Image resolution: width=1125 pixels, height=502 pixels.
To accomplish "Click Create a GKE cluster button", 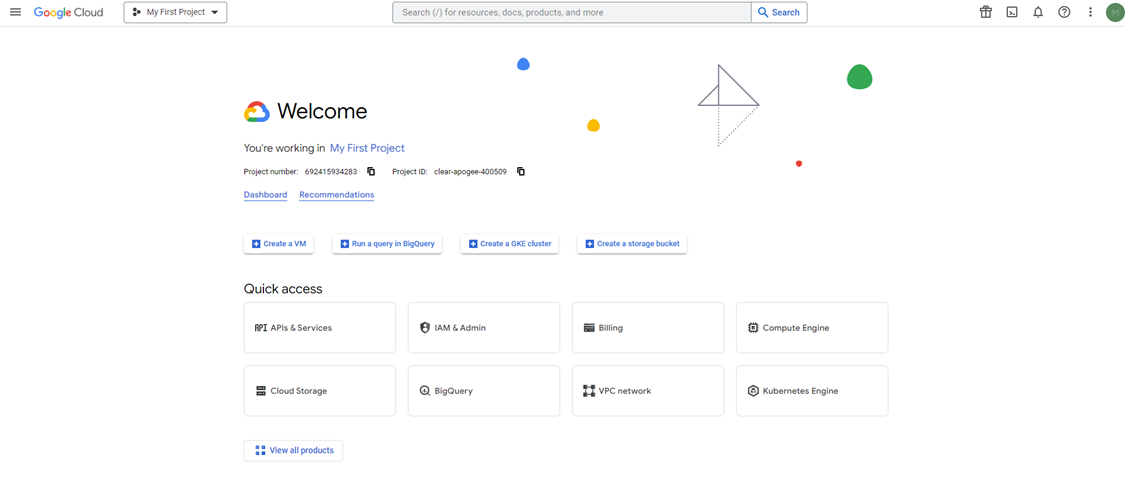I will [x=509, y=244].
